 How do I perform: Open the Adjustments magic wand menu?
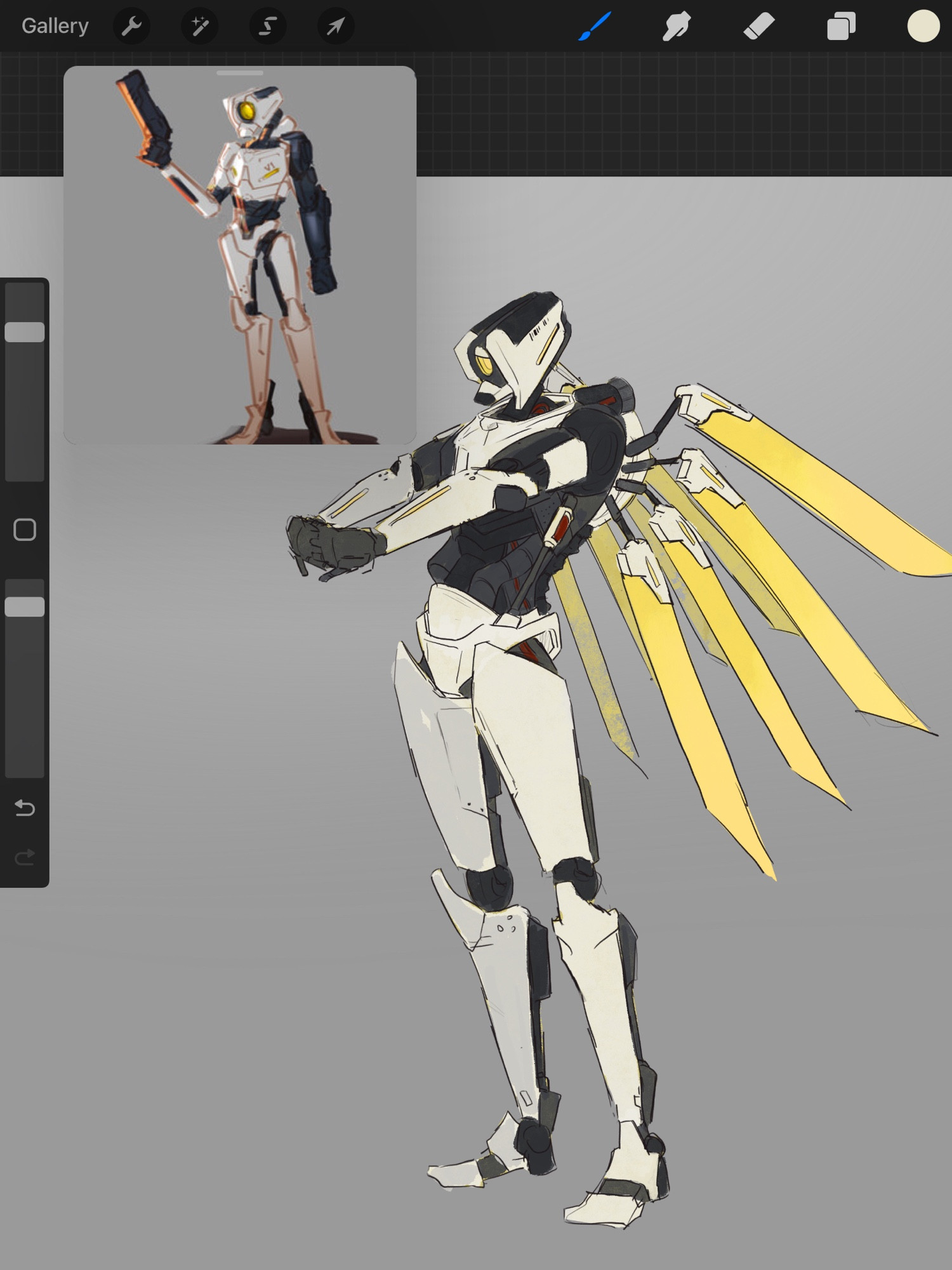200,26
